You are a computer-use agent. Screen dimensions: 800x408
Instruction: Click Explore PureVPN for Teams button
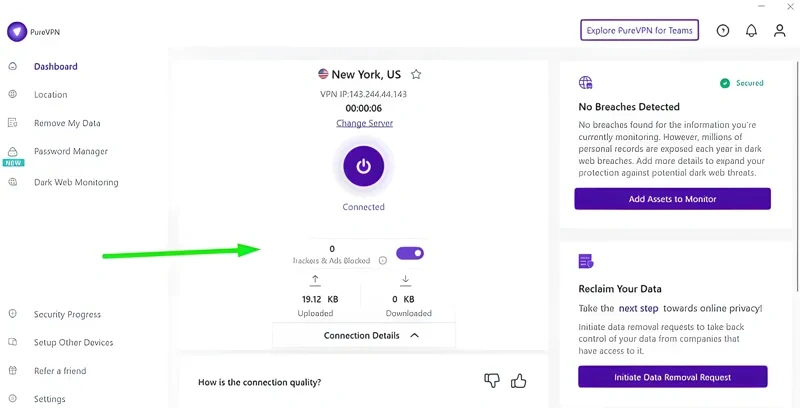tap(639, 31)
